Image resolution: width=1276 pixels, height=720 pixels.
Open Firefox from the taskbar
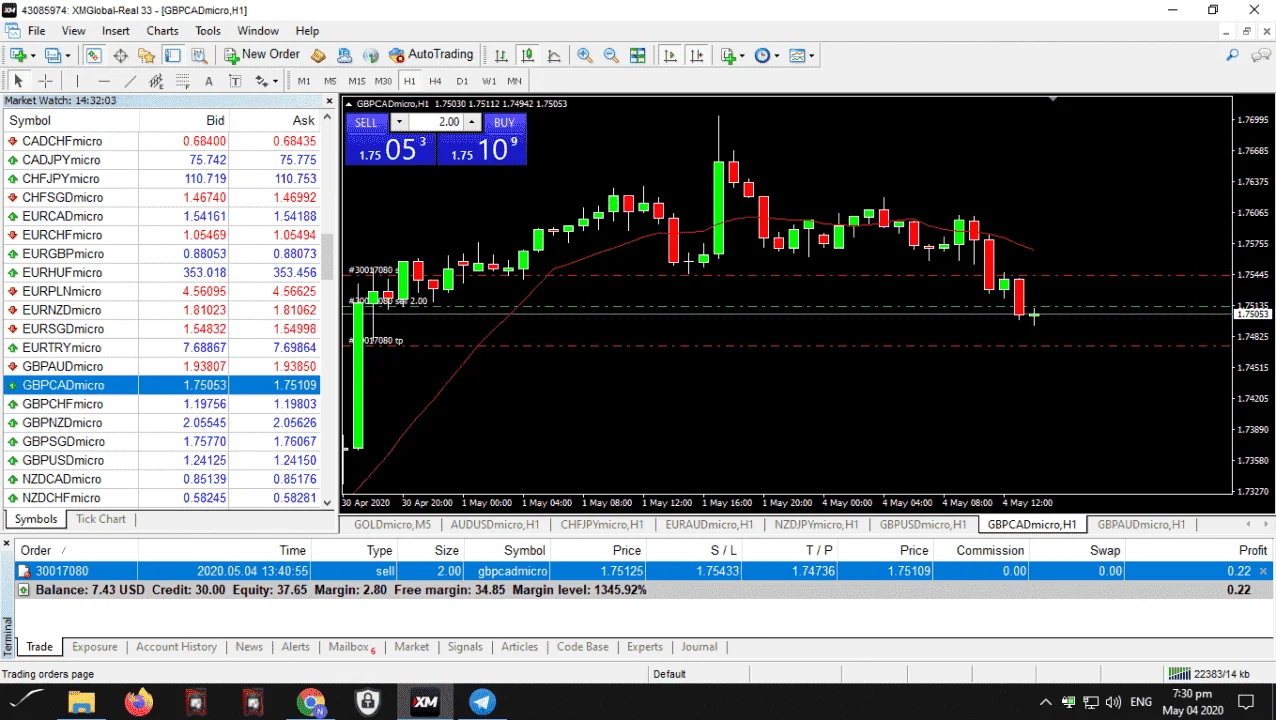point(138,702)
